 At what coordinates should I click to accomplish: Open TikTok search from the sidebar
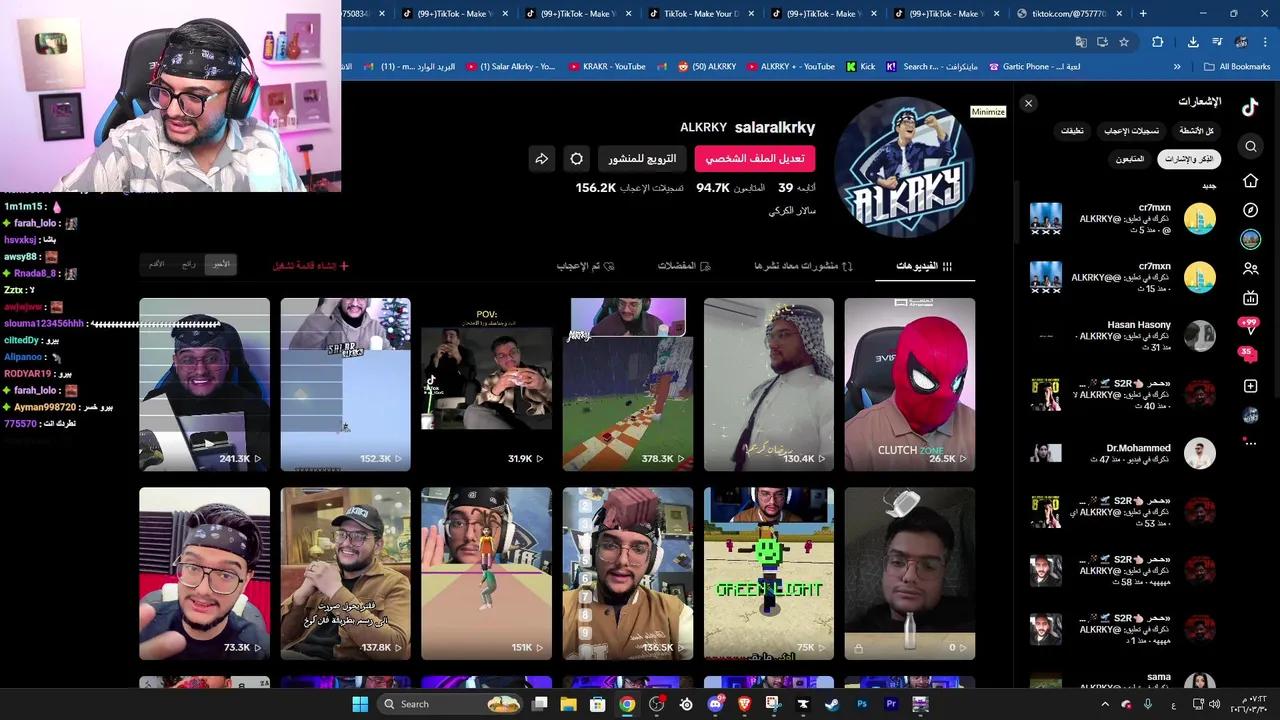point(1250,147)
